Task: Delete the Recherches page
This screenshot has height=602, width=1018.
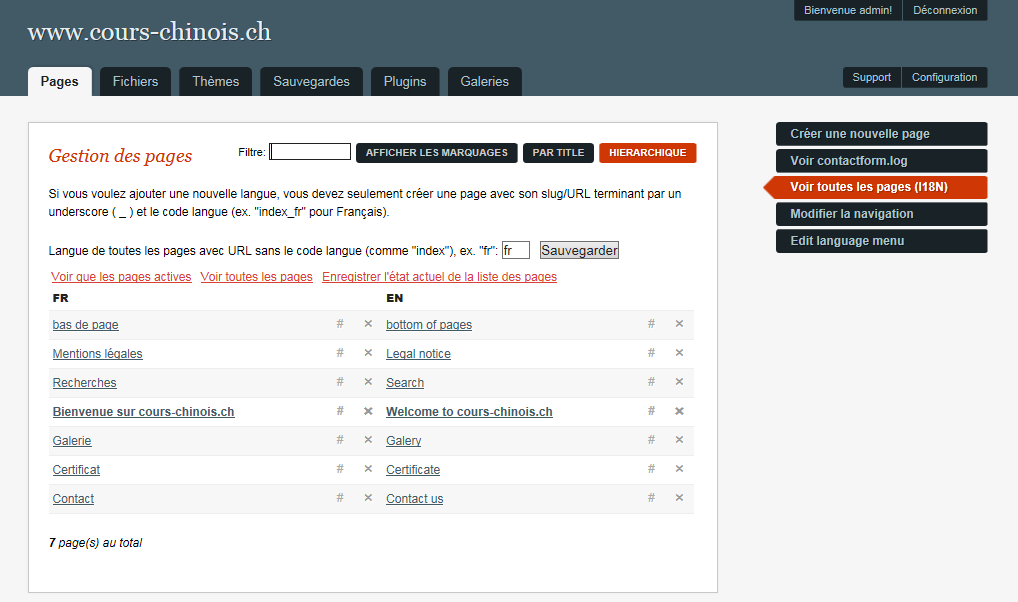Action: [368, 382]
